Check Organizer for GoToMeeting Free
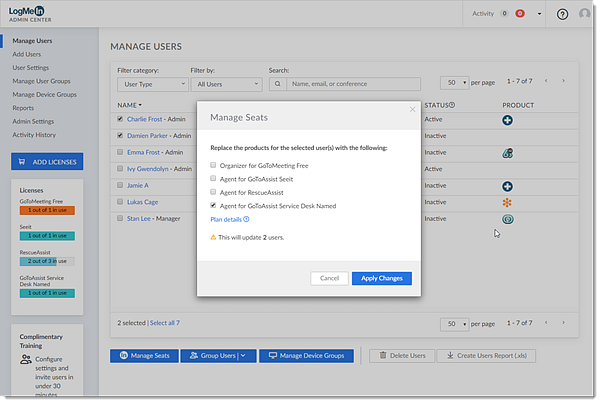This screenshot has width=600, height=403. [213, 165]
